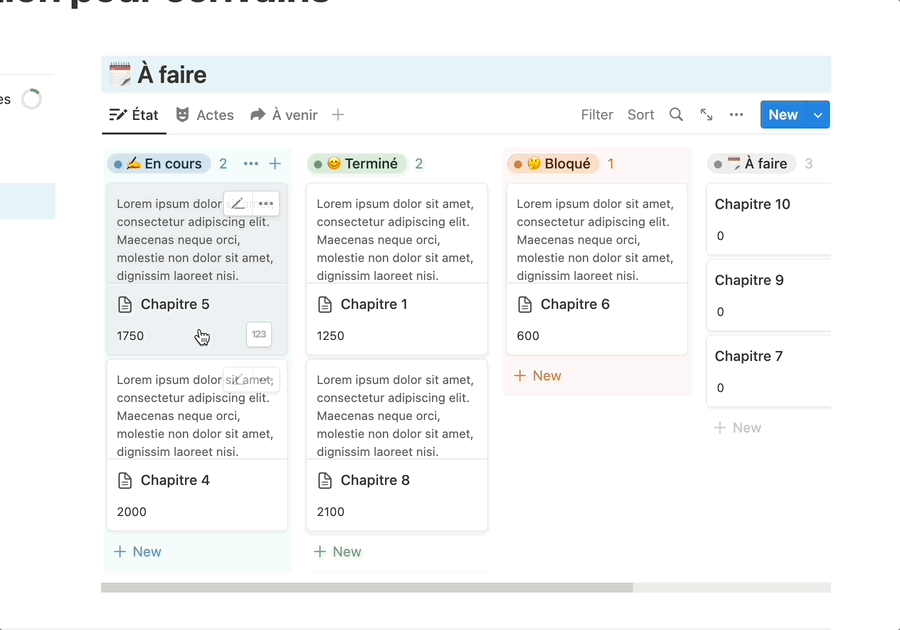Open the Chapitre 10 card
Image resolution: width=900 pixels, height=630 pixels.
(753, 204)
